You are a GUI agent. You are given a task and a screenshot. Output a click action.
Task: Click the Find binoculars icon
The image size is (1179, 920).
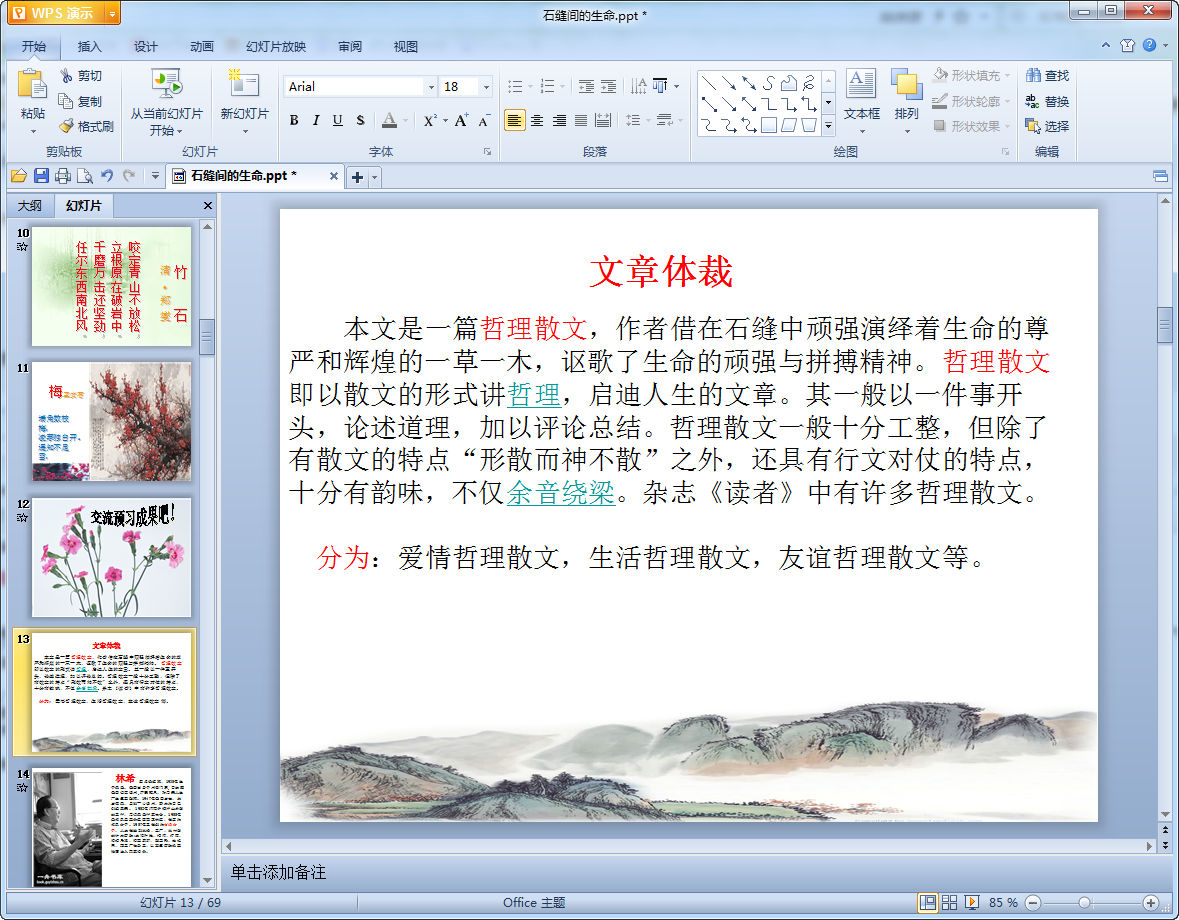coord(1033,75)
